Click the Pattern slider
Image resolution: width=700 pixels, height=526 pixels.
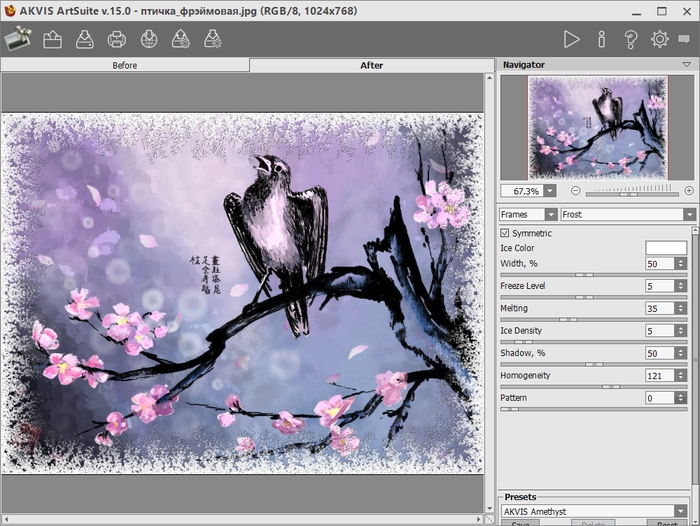point(593,409)
